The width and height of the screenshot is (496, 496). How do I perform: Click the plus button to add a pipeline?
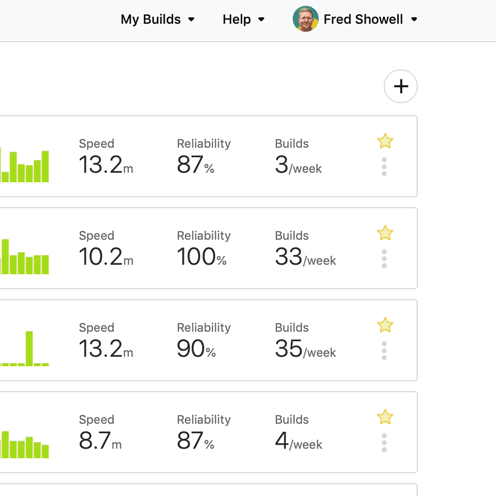[401, 86]
